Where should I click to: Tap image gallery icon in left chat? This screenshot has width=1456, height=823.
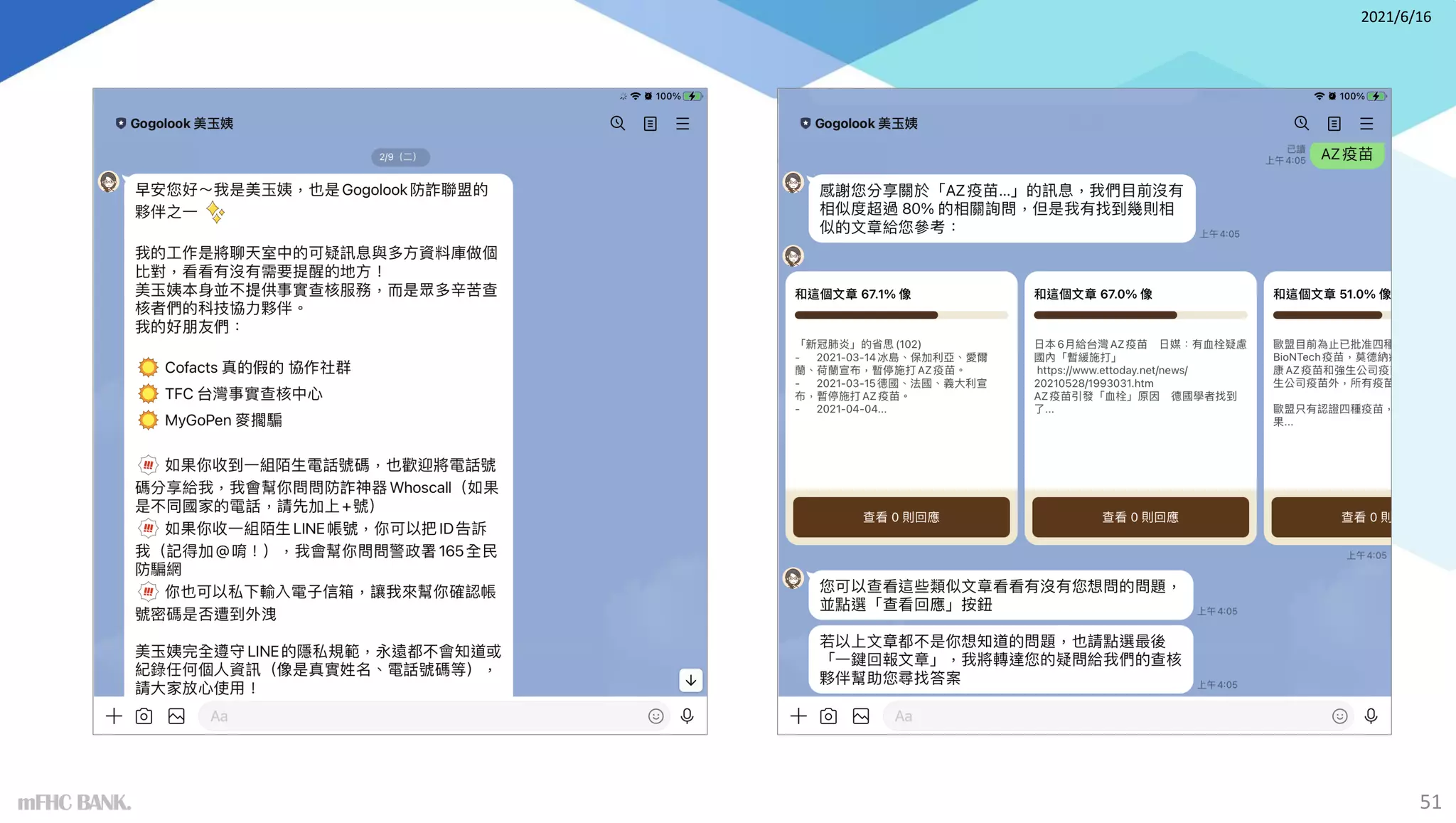176,716
